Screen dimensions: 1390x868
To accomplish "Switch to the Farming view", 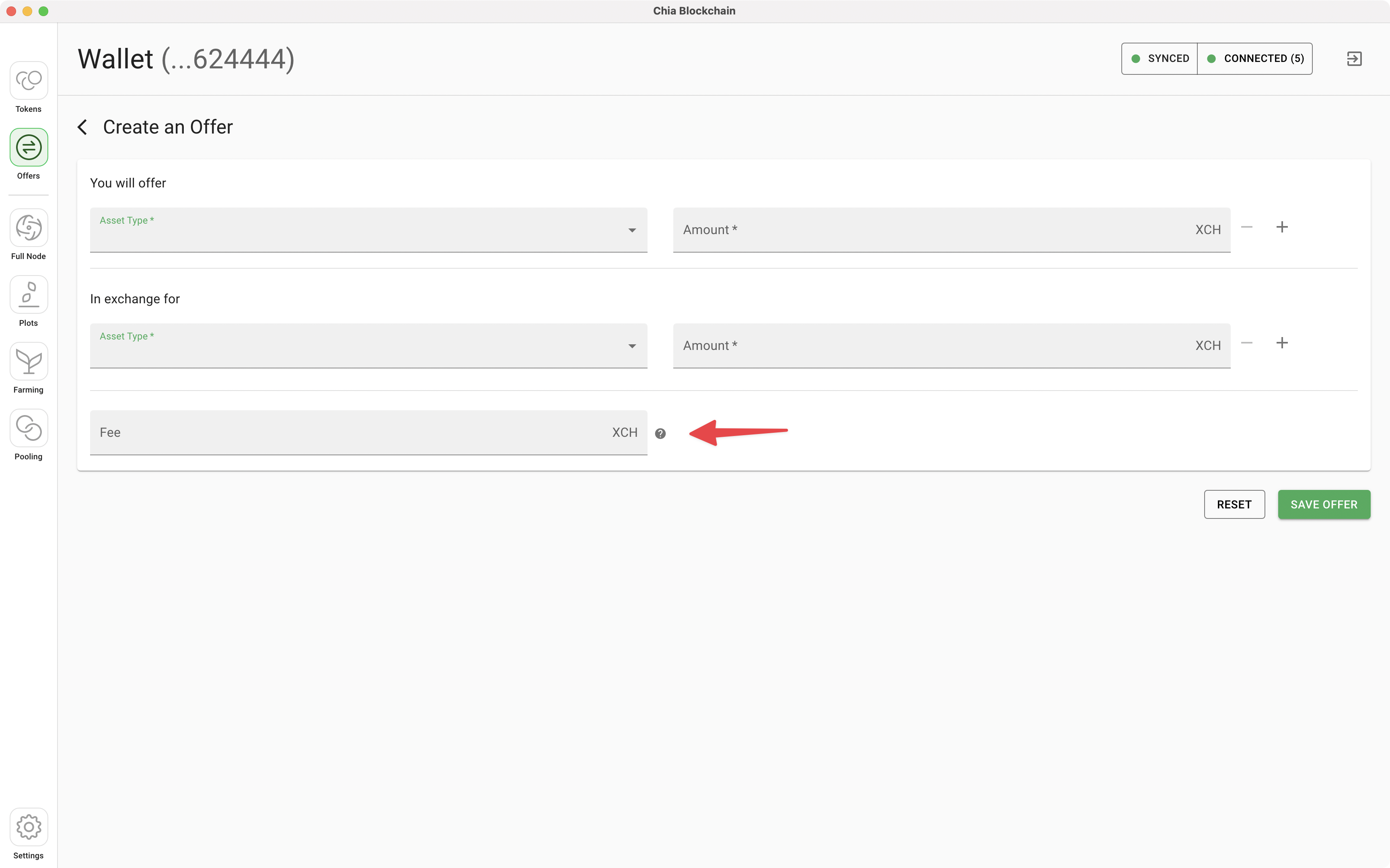I will (x=29, y=362).
